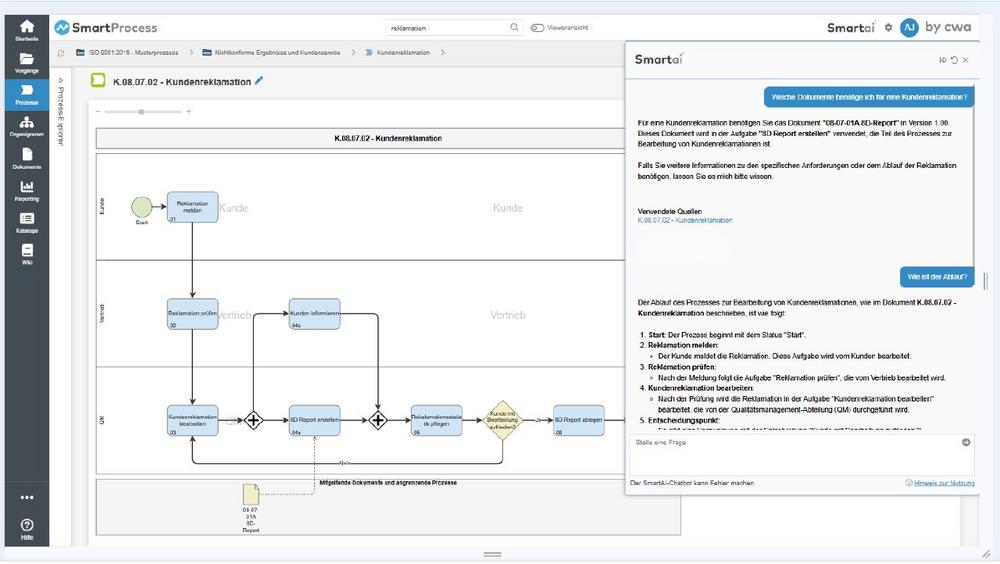
Task: Open Vorgänge in the sidebar
Action: 26,63
